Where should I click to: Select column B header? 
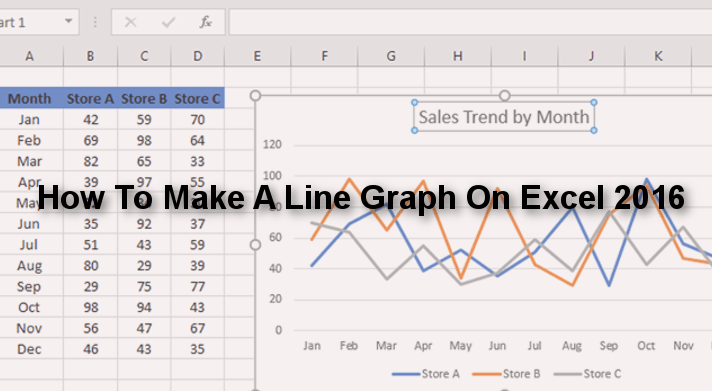tap(90, 56)
